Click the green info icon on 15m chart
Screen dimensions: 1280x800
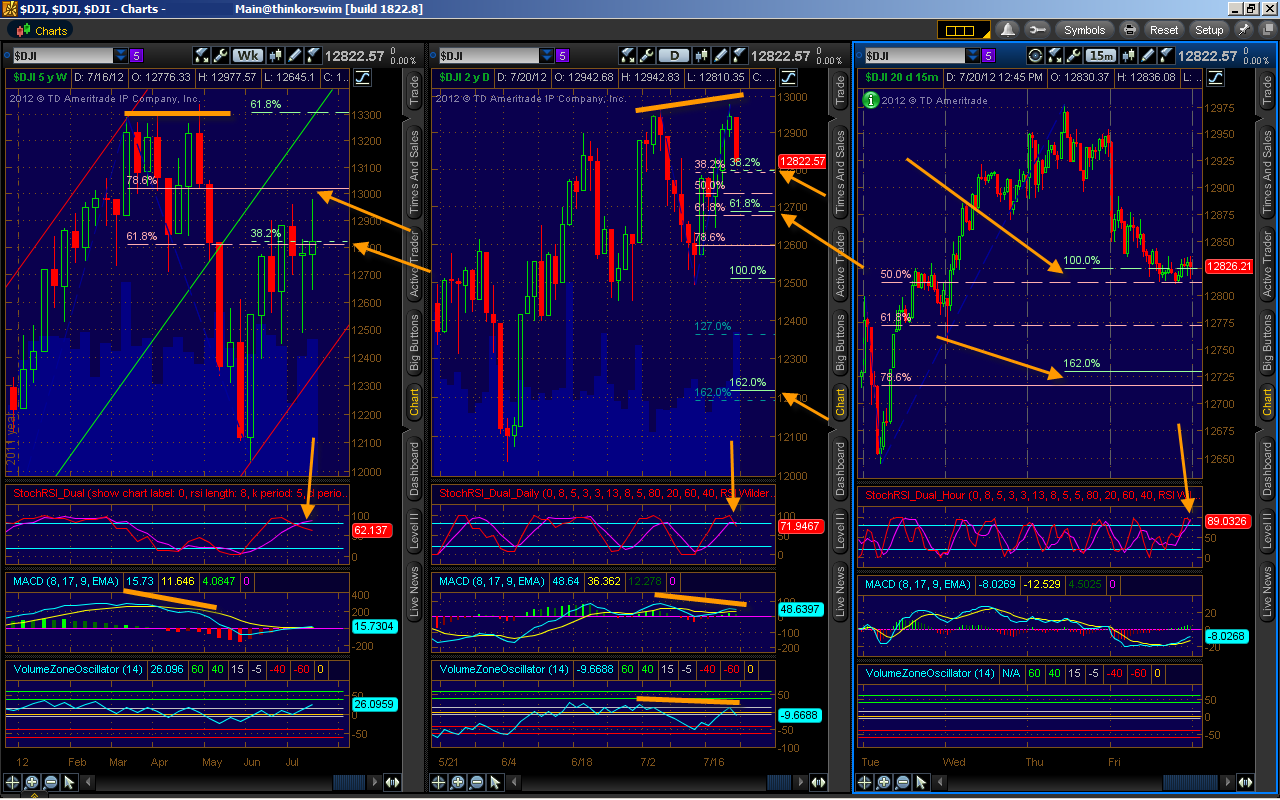tap(871, 99)
